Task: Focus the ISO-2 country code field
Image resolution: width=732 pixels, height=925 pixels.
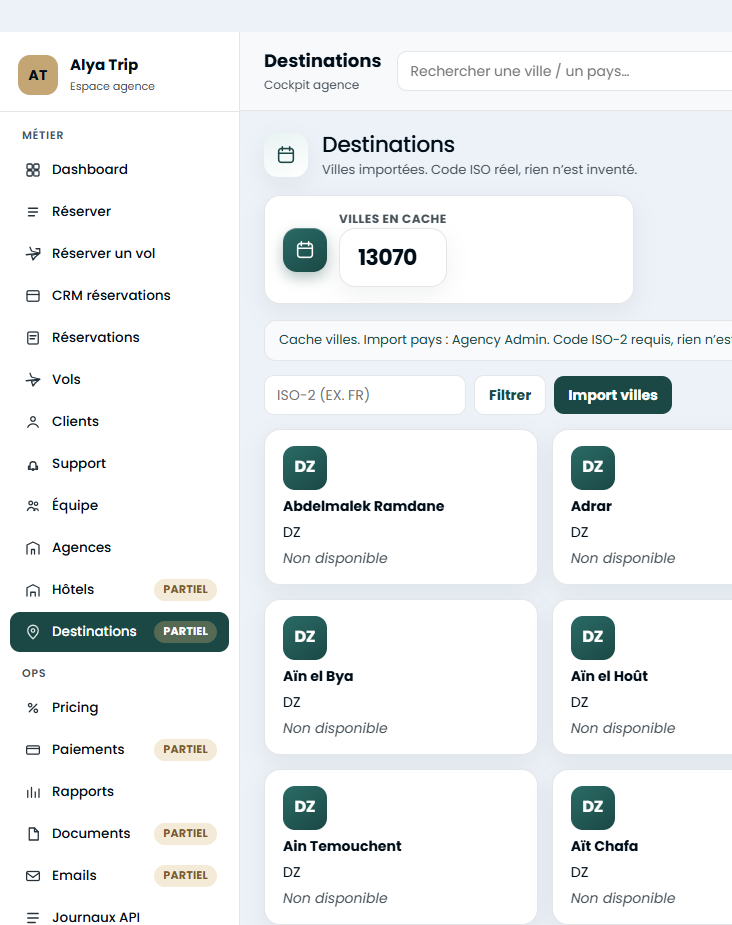Action: pyautogui.click(x=365, y=395)
